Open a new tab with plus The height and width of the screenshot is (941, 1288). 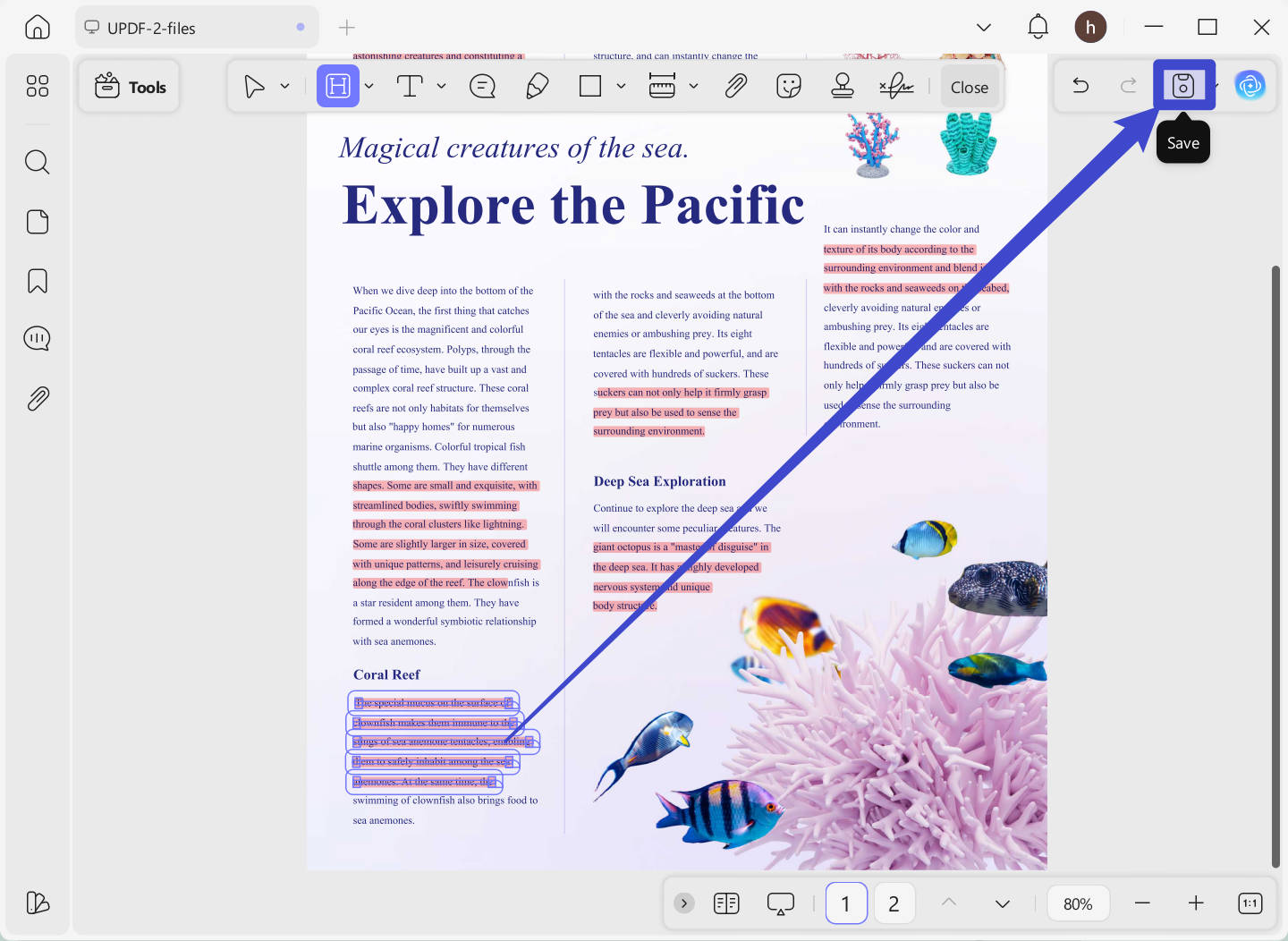[347, 28]
